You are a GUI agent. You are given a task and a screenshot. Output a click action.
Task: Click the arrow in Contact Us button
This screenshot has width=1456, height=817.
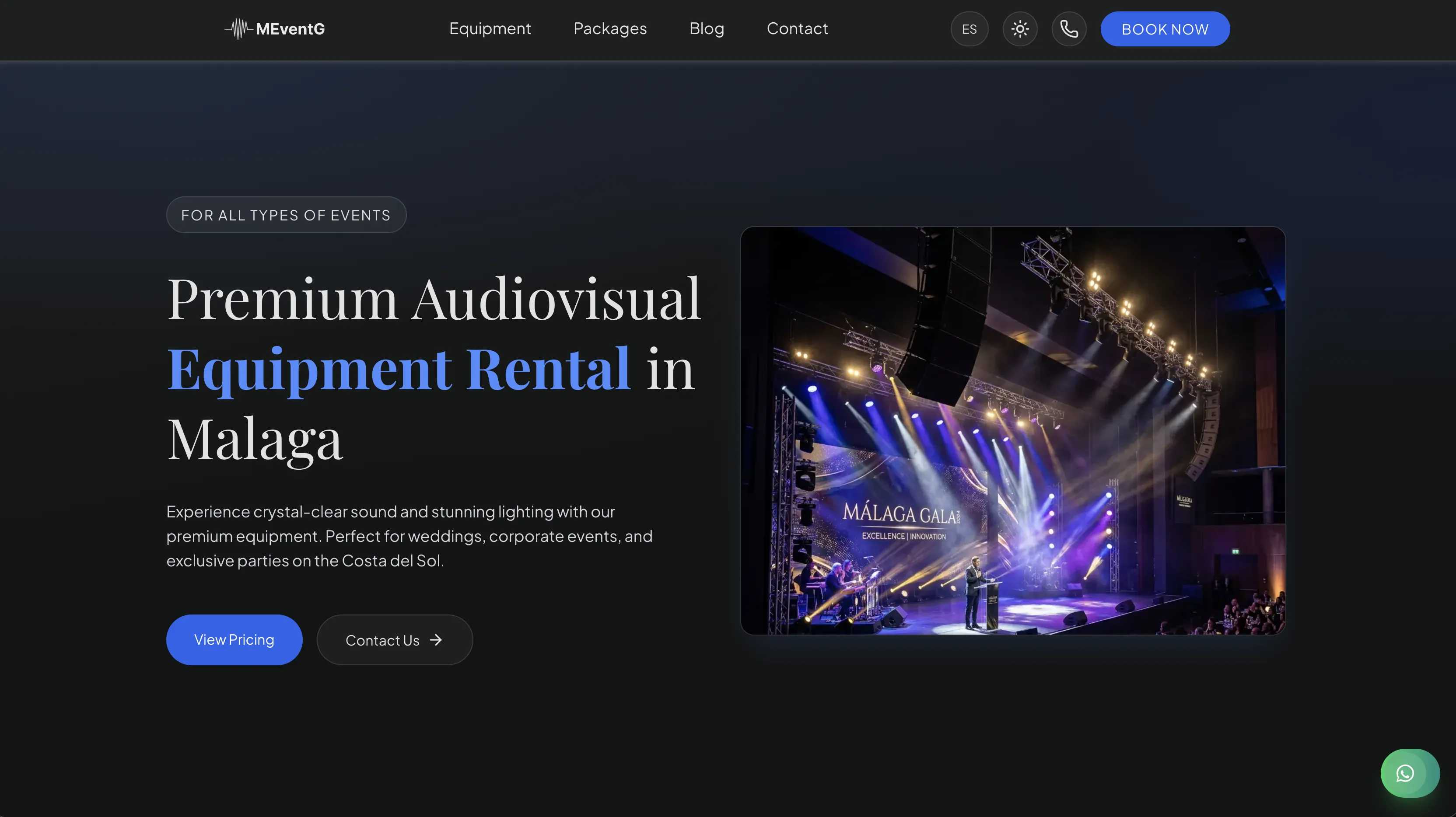[x=436, y=639]
